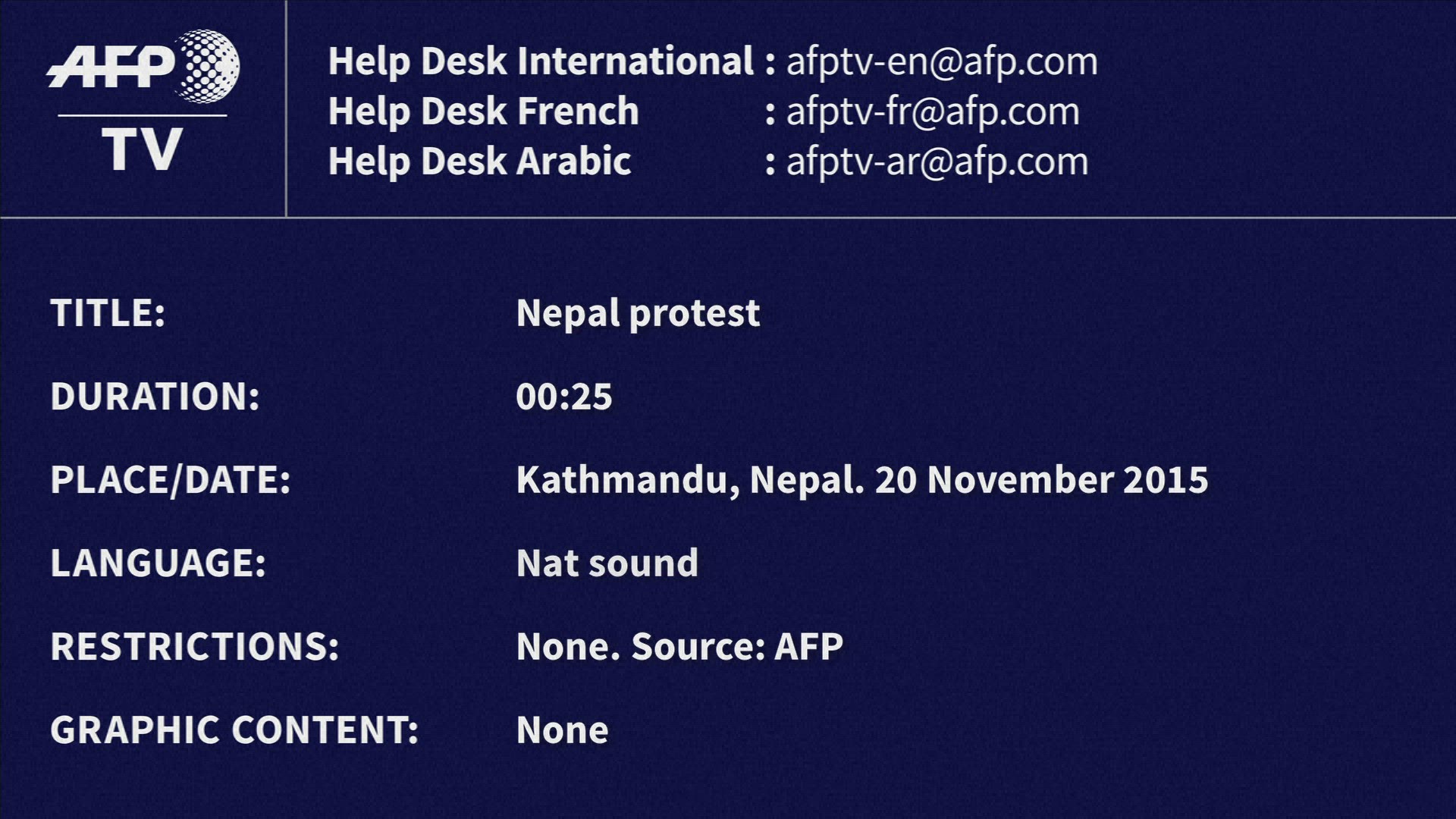This screenshot has width=1456, height=819.
Task: Open the afptv-en@afp.com email address
Action: click(x=942, y=61)
